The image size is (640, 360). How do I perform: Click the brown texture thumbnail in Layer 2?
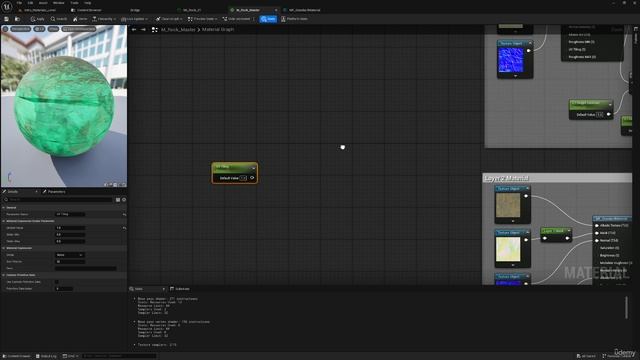pos(508,205)
